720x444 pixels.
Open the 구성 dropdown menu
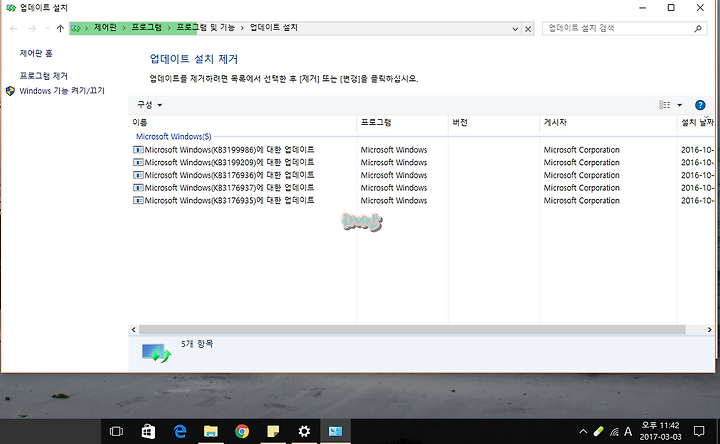pos(150,105)
